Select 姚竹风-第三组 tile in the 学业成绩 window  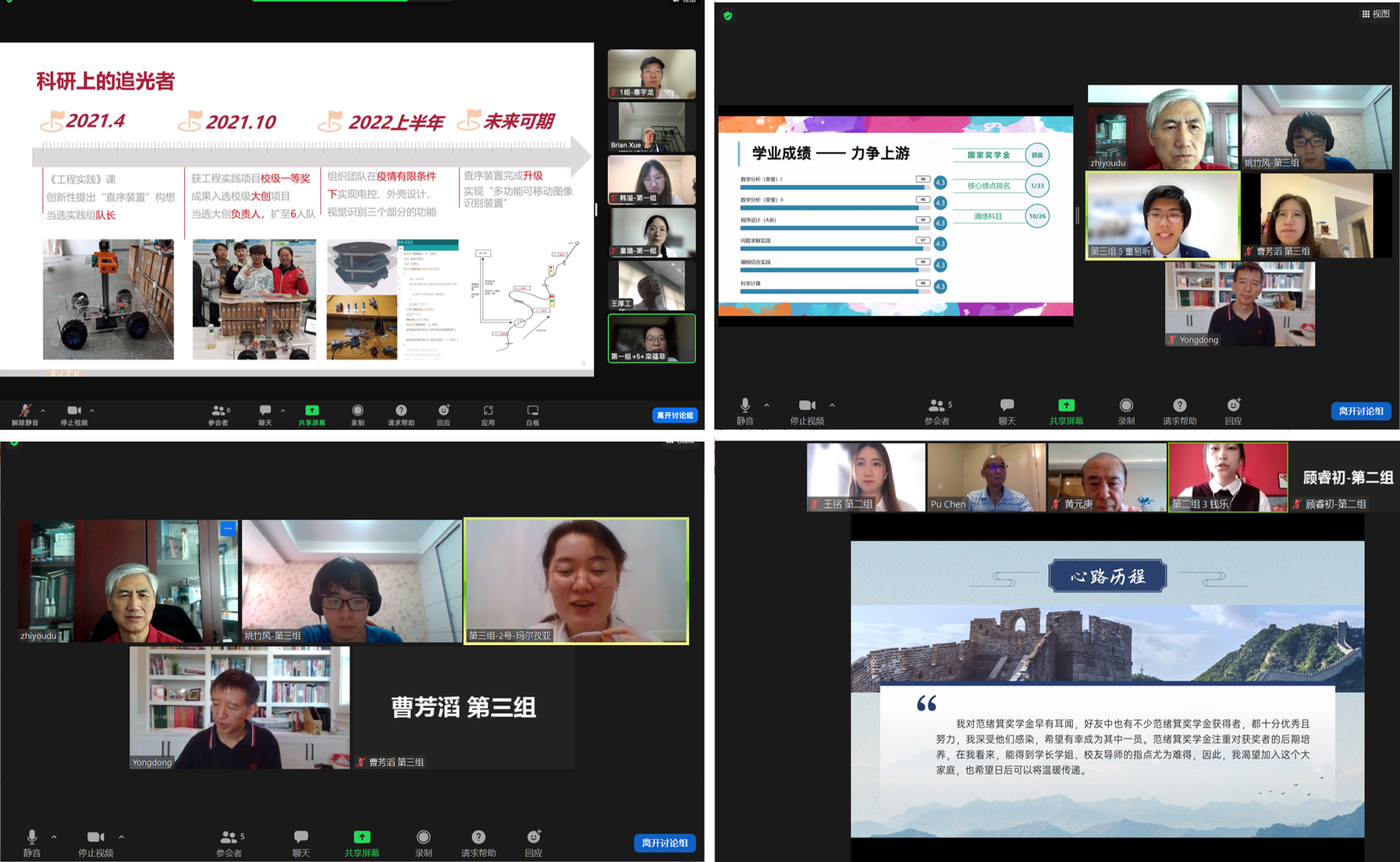[1316, 127]
